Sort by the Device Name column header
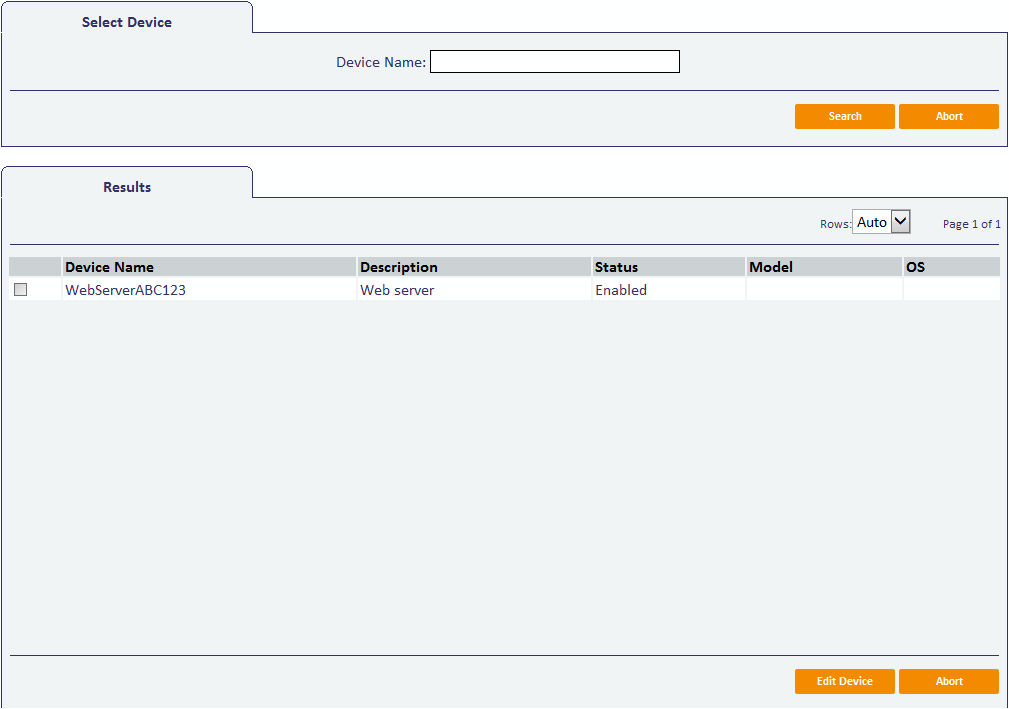Image resolution: width=1009 pixels, height=709 pixels. tap(109, 267)
